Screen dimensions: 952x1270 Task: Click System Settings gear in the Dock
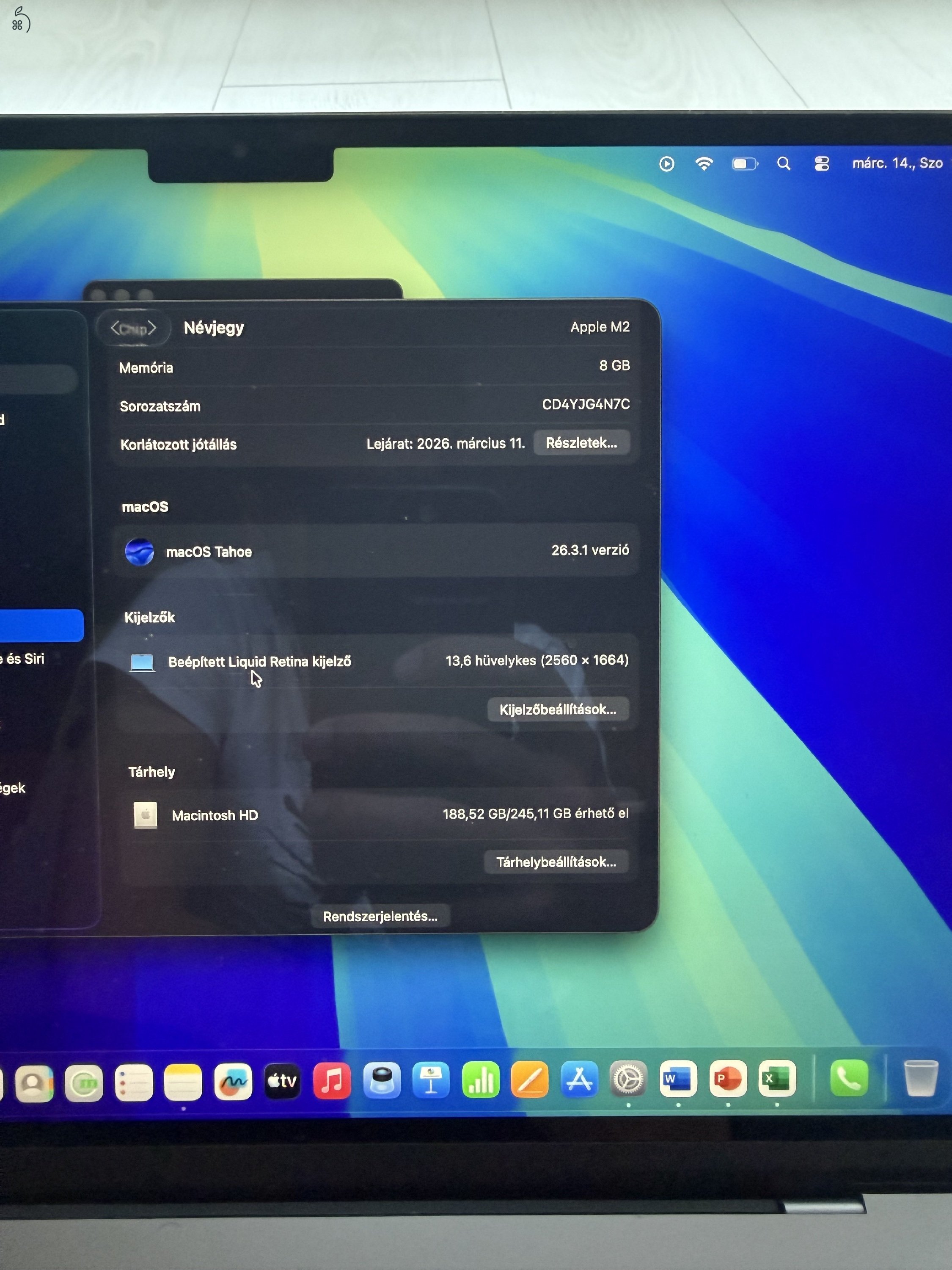(x=628, y=1079)
